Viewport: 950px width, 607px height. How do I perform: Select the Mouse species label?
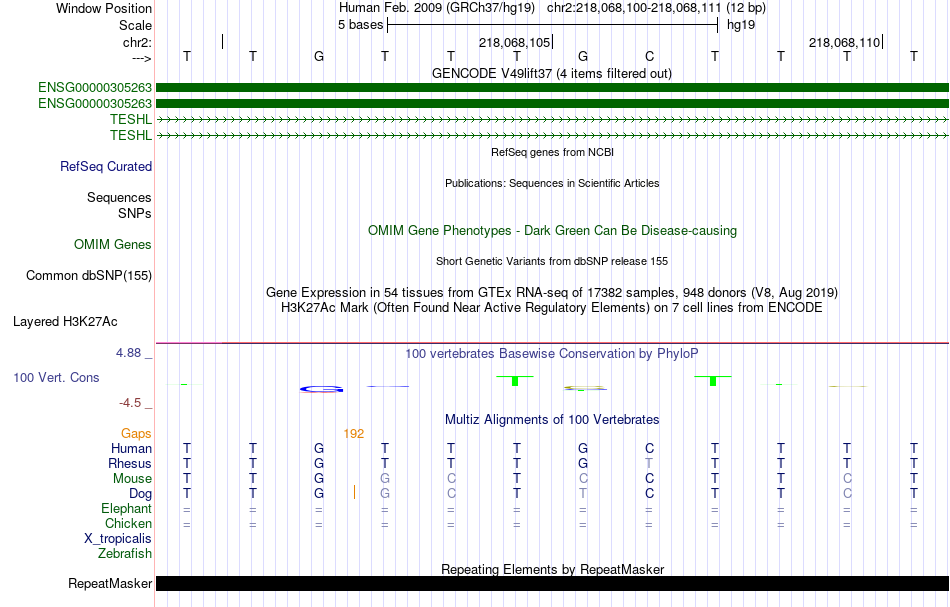coord(132,479)
